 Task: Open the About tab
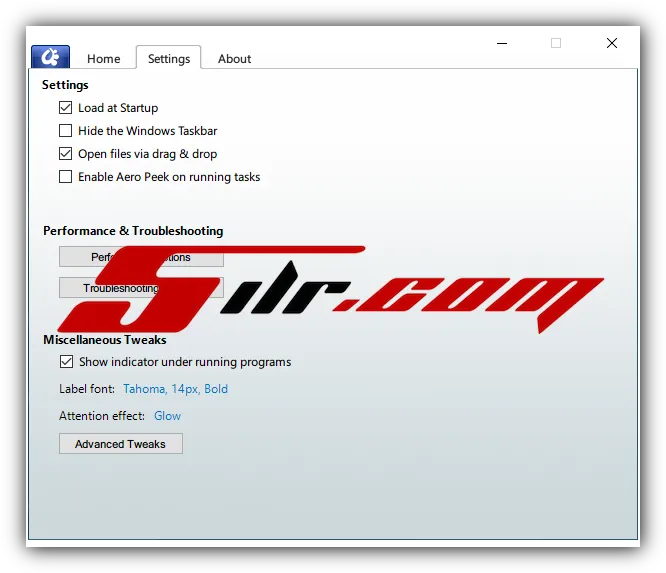tap(234, 59)
